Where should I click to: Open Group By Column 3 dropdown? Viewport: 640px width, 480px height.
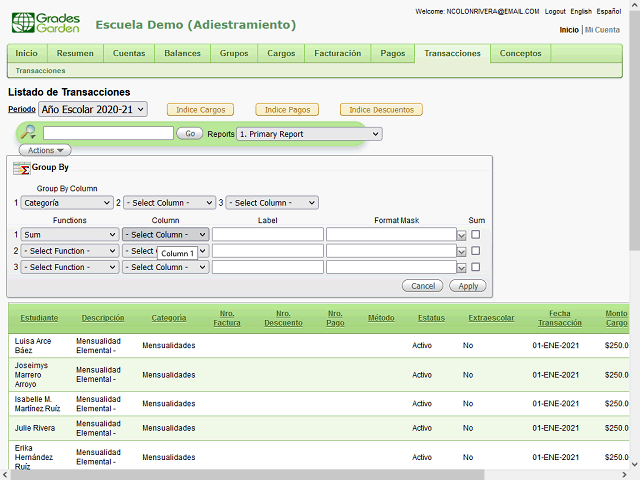[272, 203]
